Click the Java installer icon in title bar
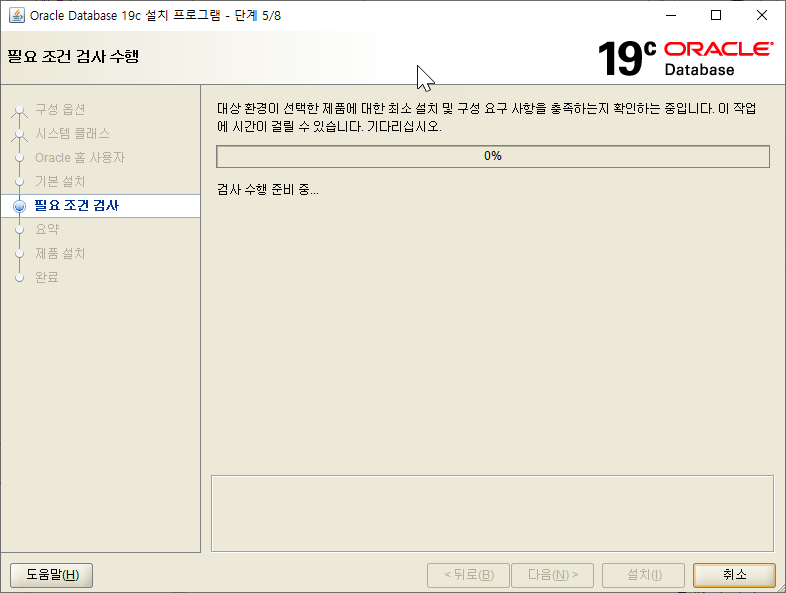Screen dimensions: 786x593 click(x=17, y=15)
